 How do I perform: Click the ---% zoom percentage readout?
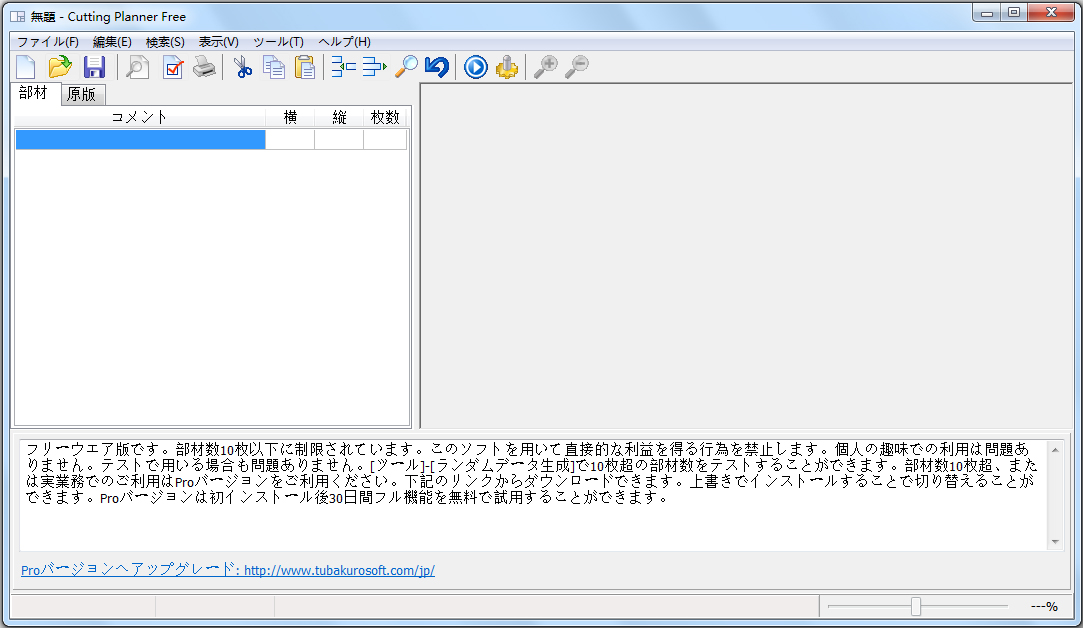pos(1044,607)
